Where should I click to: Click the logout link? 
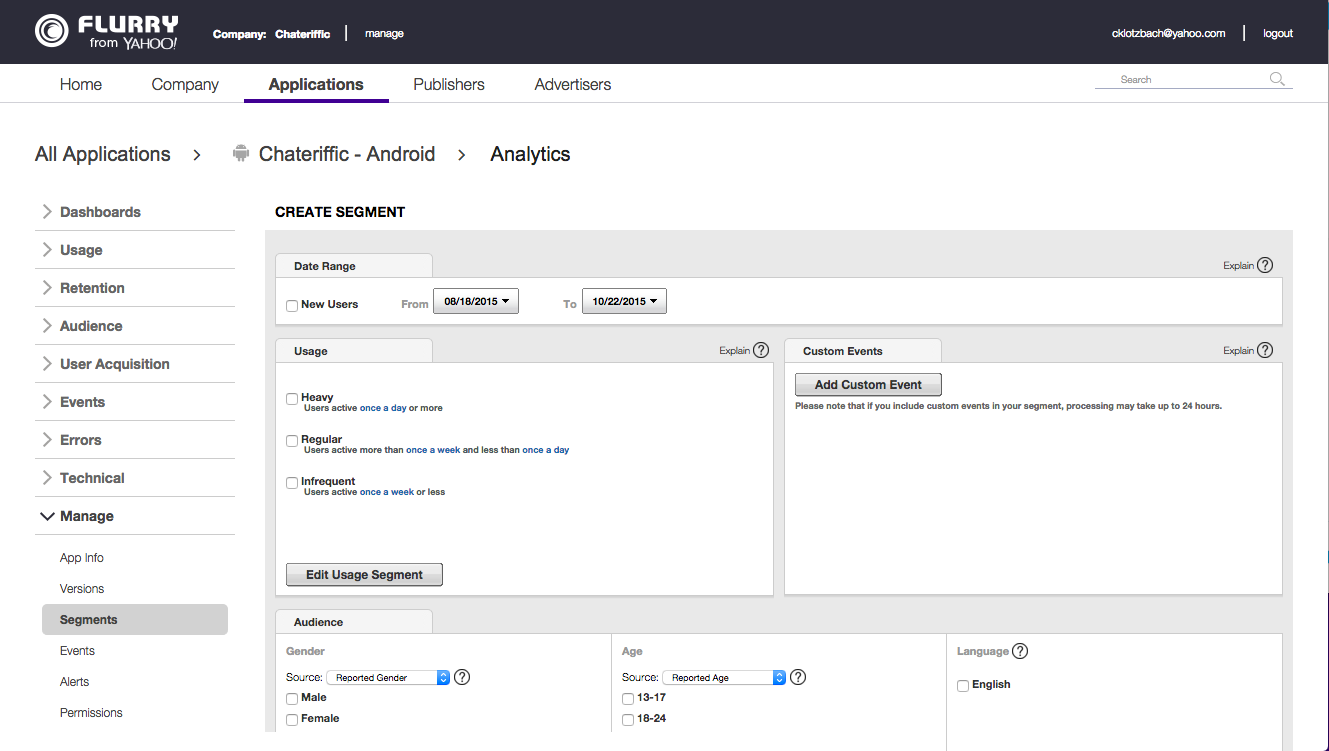tap(1277, 33)
